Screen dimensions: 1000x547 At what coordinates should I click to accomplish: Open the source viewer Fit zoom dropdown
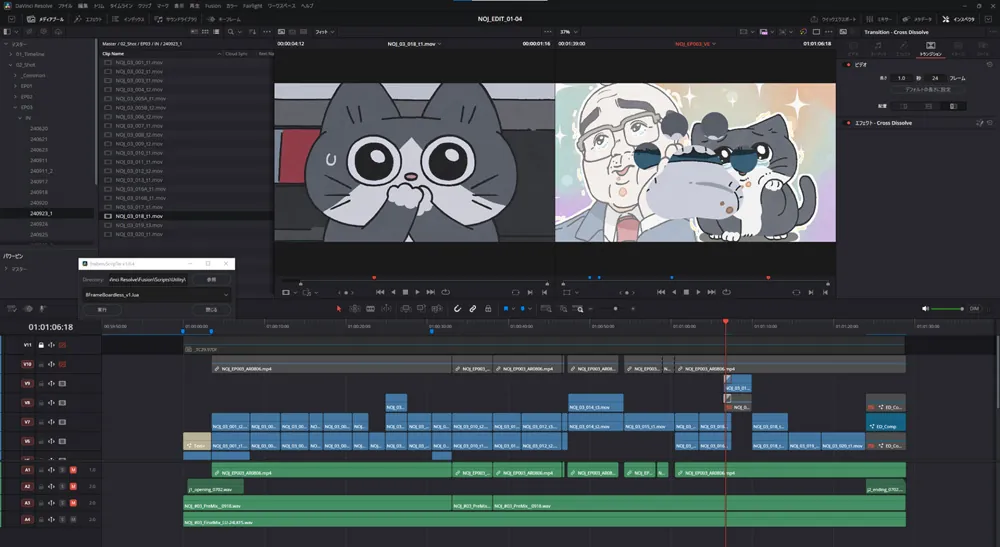click(325, 31)
